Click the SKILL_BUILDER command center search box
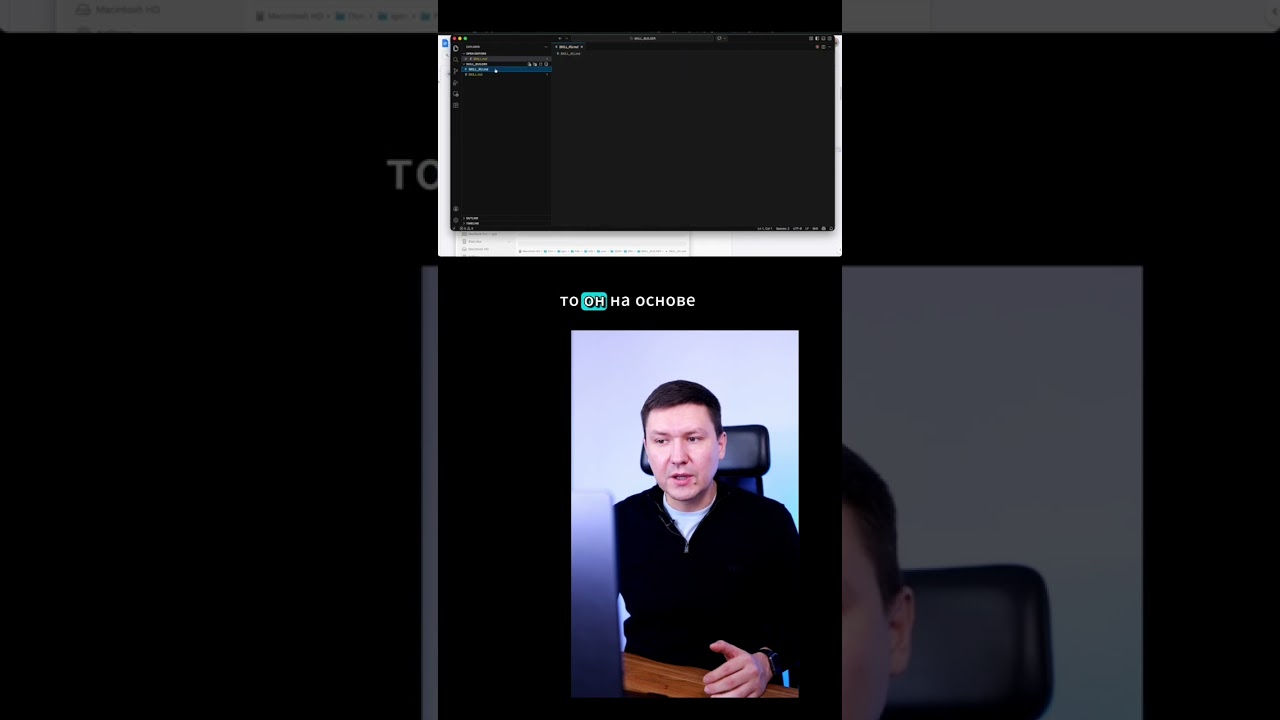This screenshot has width=1280, height=720. [642, 38]
